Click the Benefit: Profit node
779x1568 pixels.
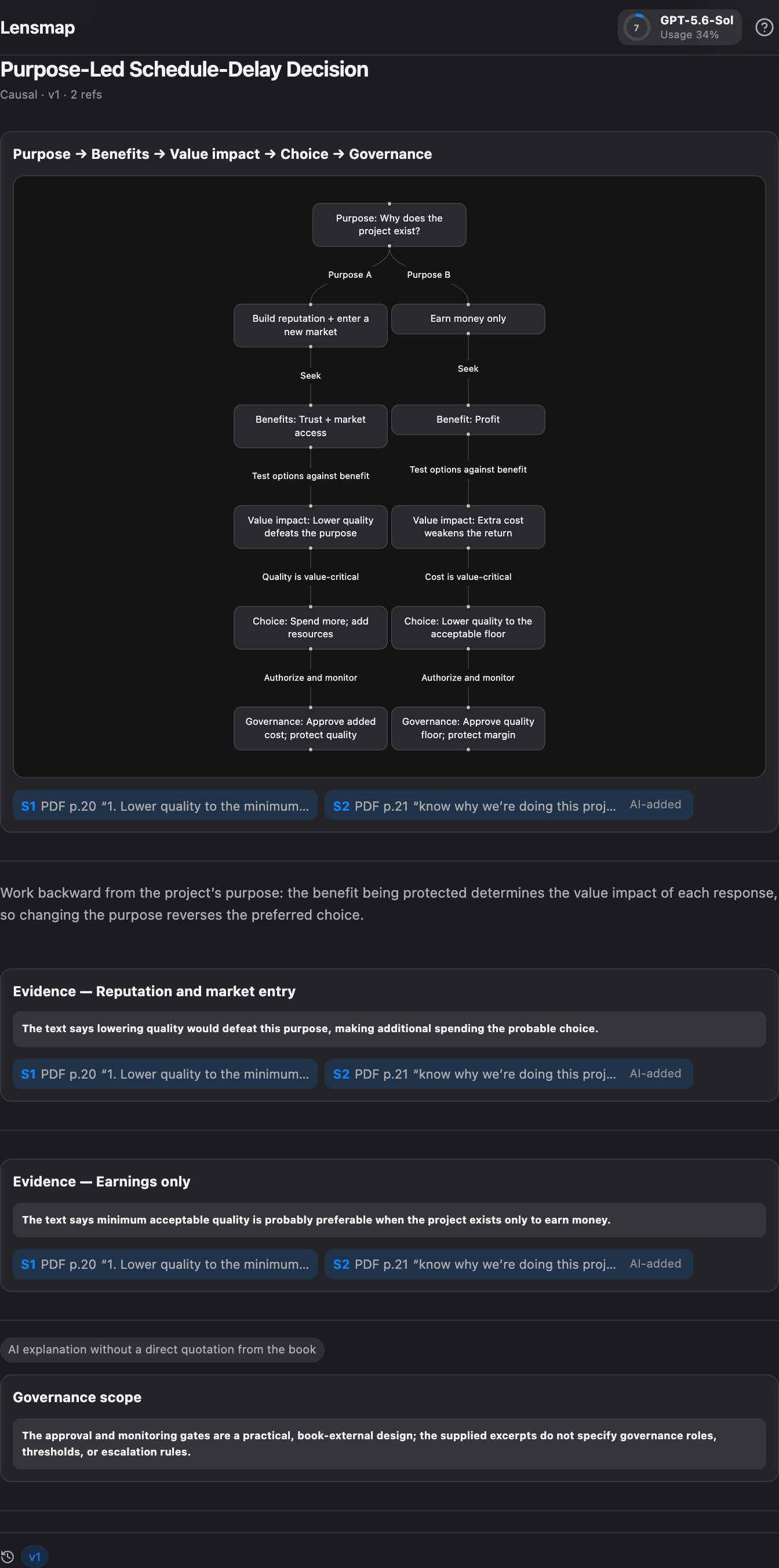click(468, 419)
